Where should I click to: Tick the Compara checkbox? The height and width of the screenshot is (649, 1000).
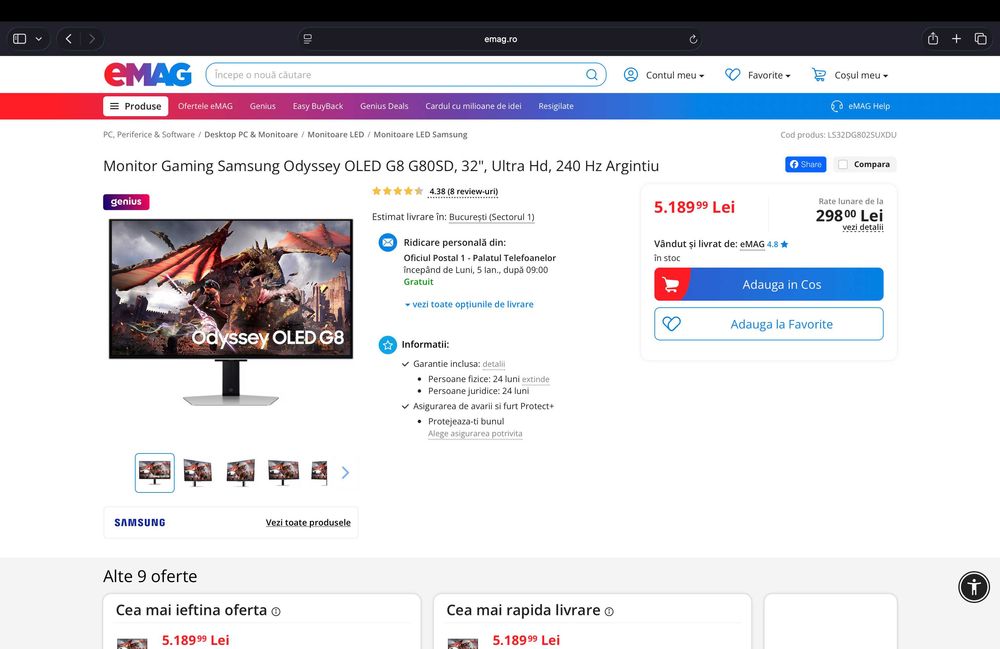coord(843,164)
